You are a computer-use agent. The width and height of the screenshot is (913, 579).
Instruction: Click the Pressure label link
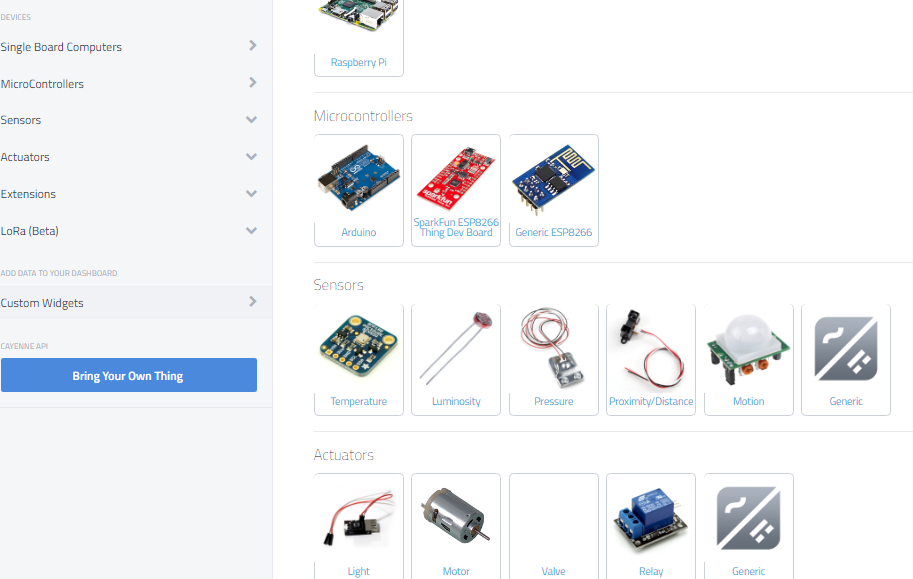tap(554, 401)
